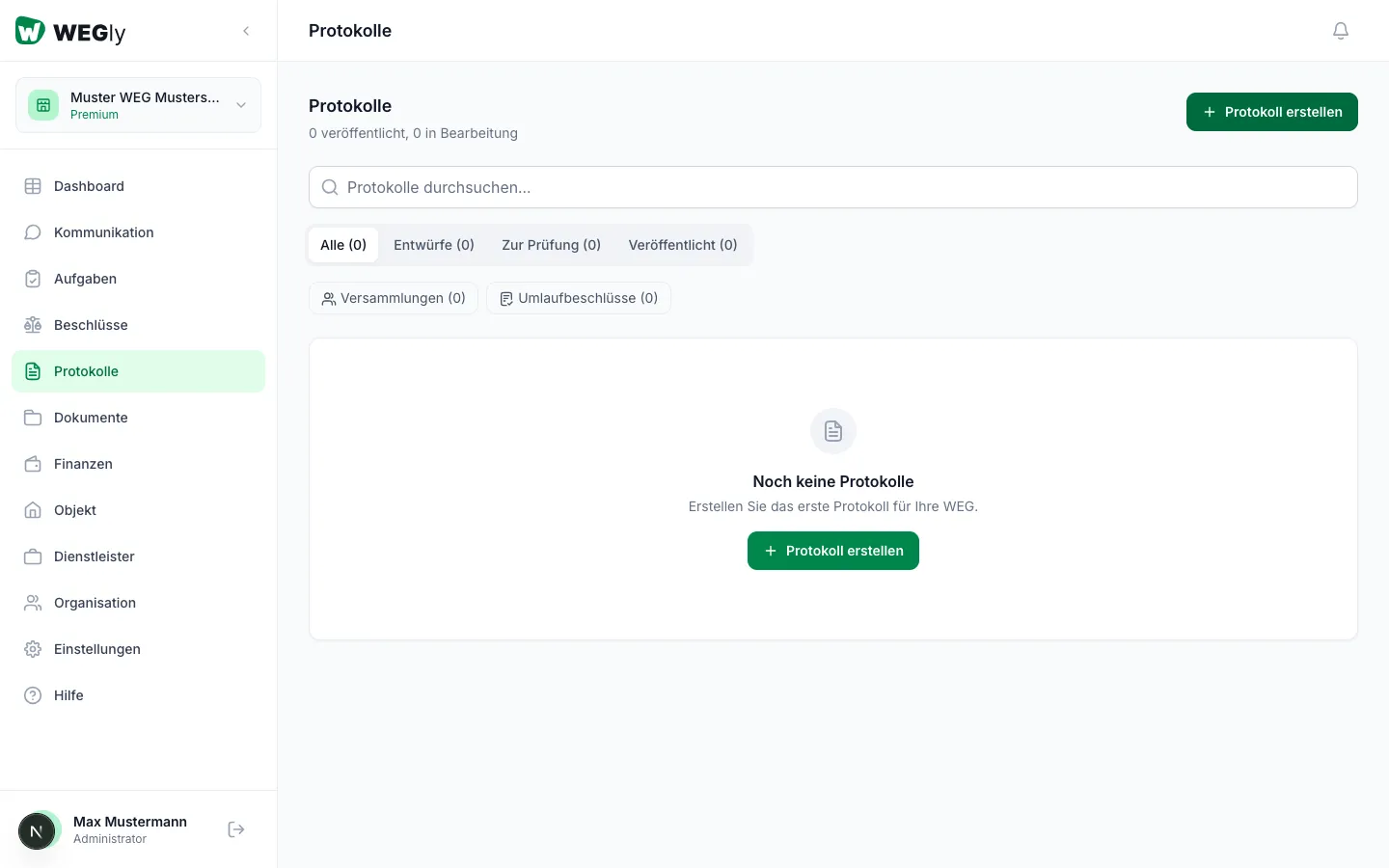The image size is (1389, 868).
Task: Open the Finanzen section
Action: coord(83,464)
